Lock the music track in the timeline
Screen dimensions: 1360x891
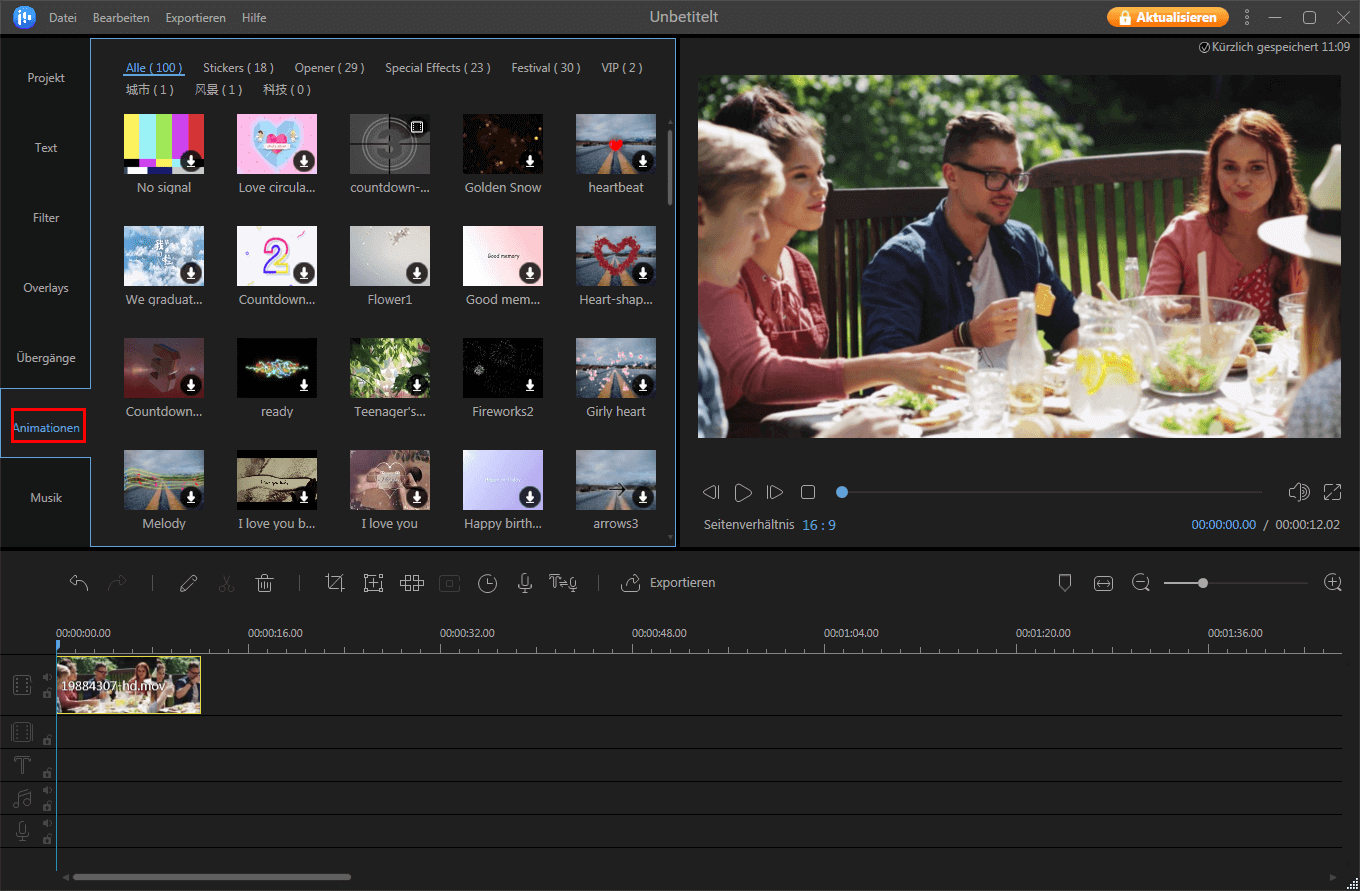(47, 805)
